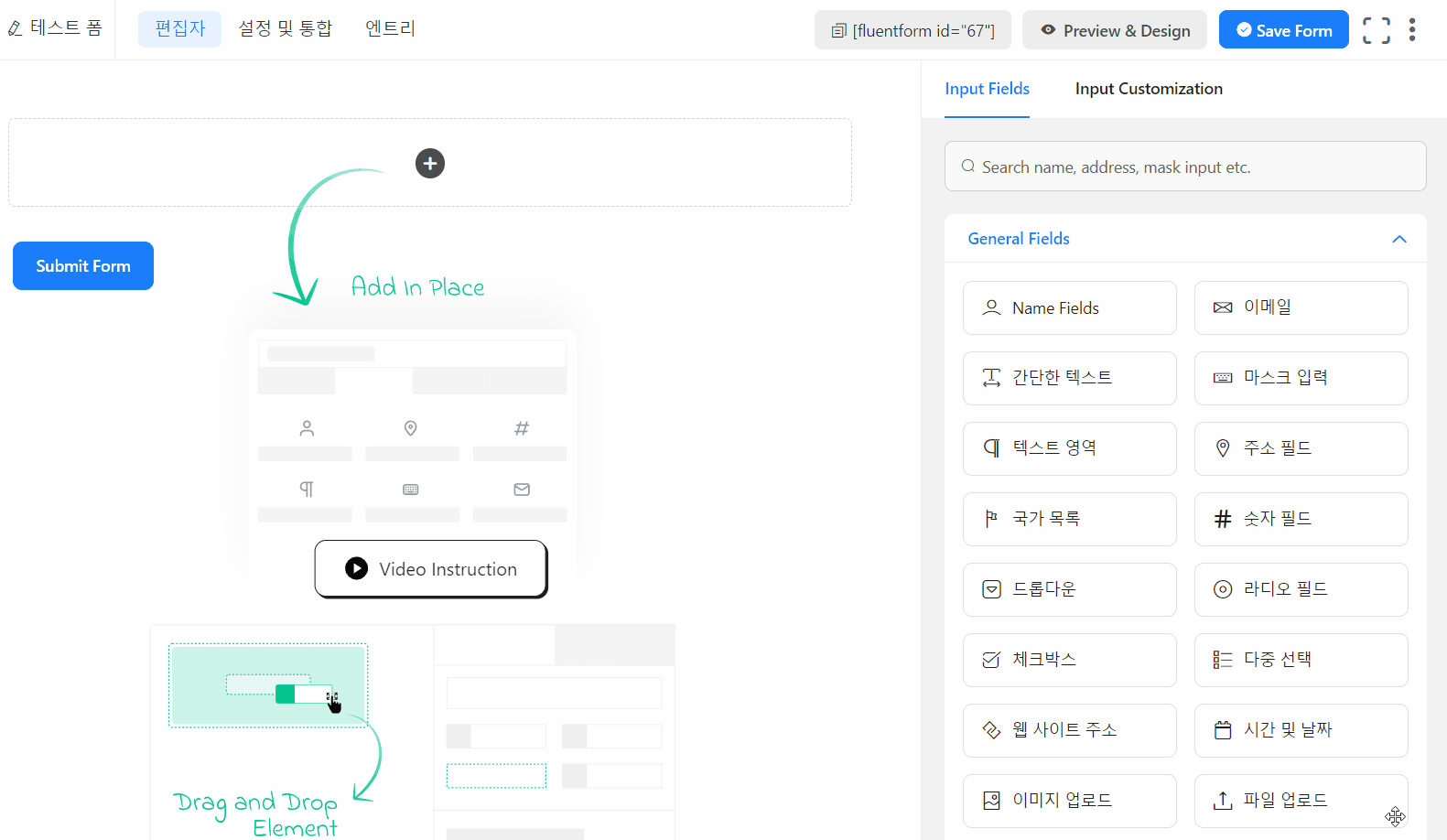
Task: Click the dropdown icon on 드롭다운
Action: click(991, 589)
